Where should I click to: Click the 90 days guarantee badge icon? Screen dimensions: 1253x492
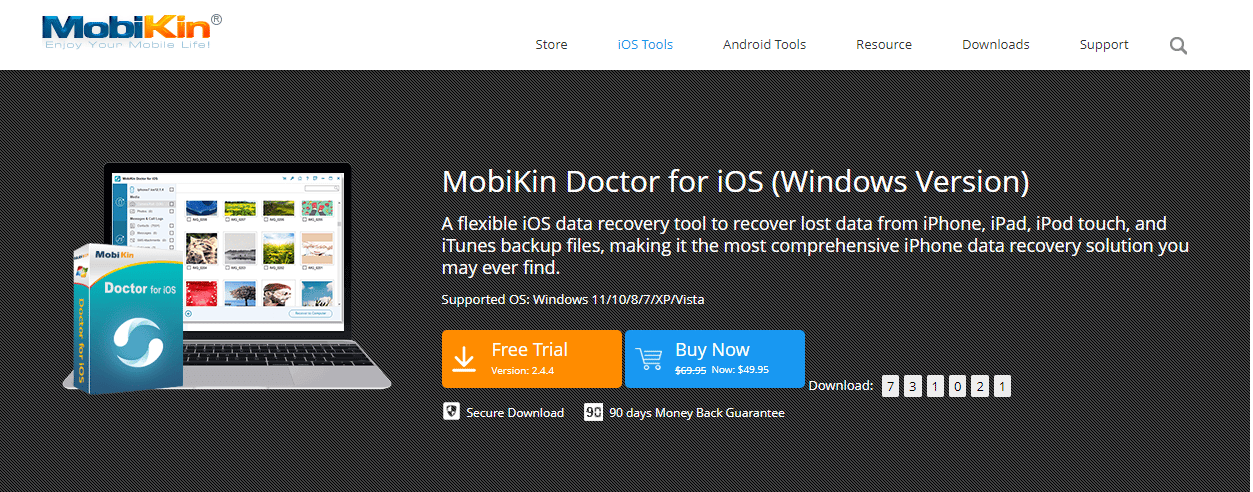click(x=593, y=412)
